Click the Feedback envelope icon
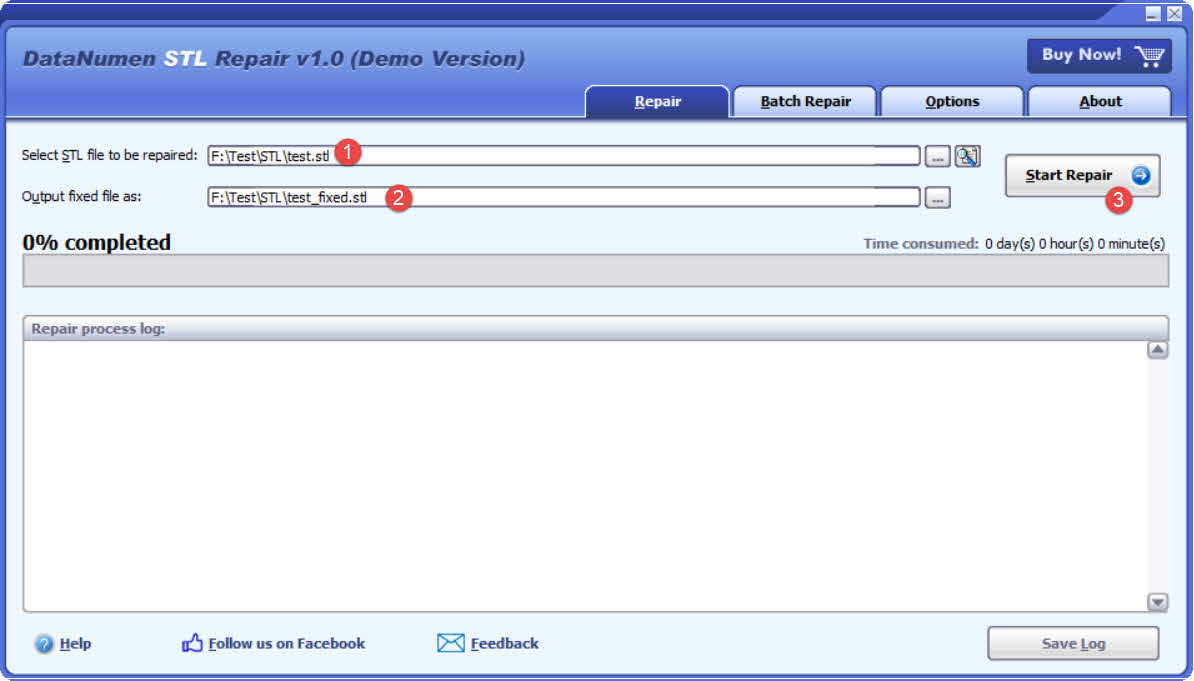1194x681 pixels. click(451, 643)
